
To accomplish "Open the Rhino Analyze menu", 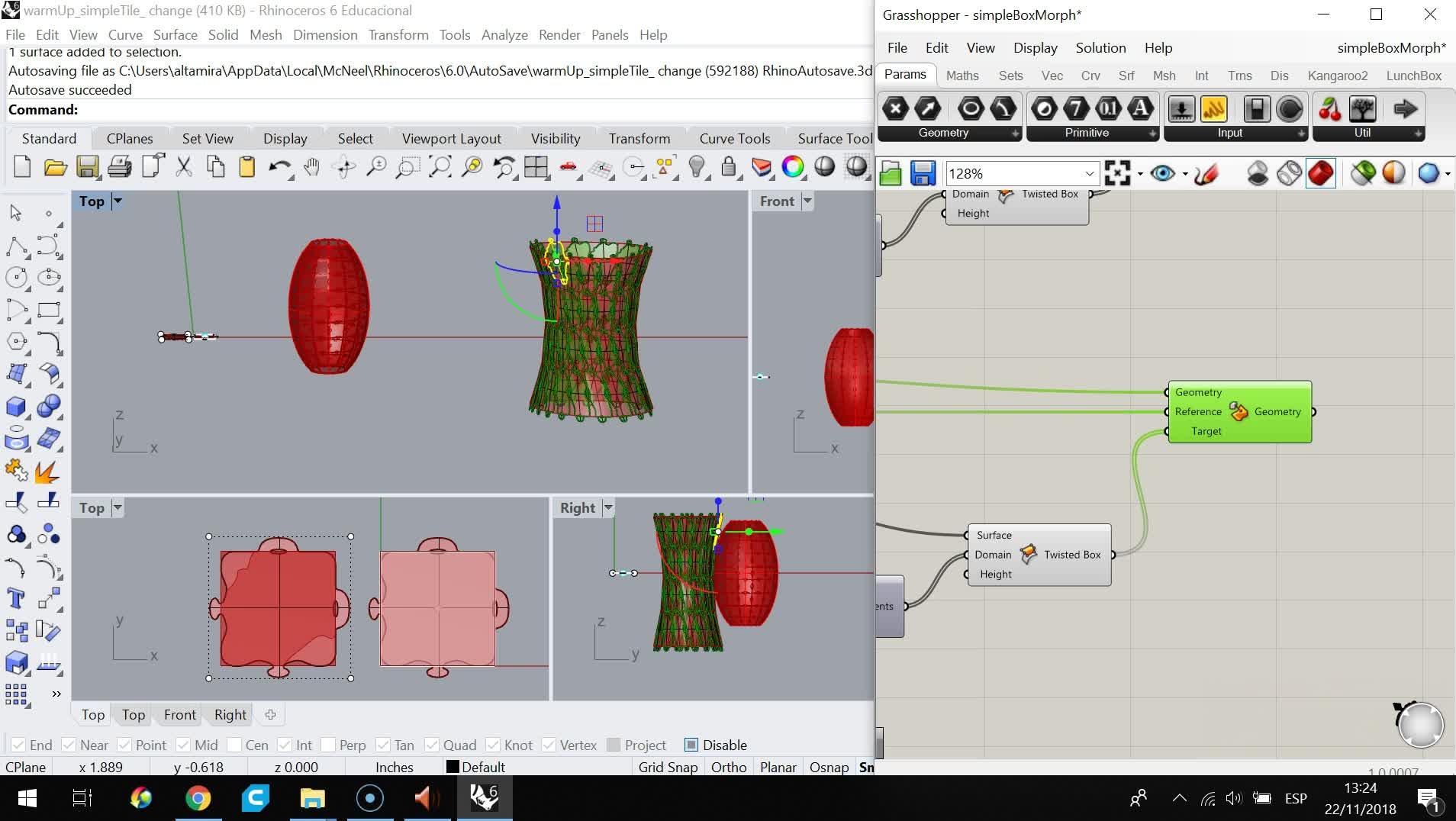I will click(504, 35).
